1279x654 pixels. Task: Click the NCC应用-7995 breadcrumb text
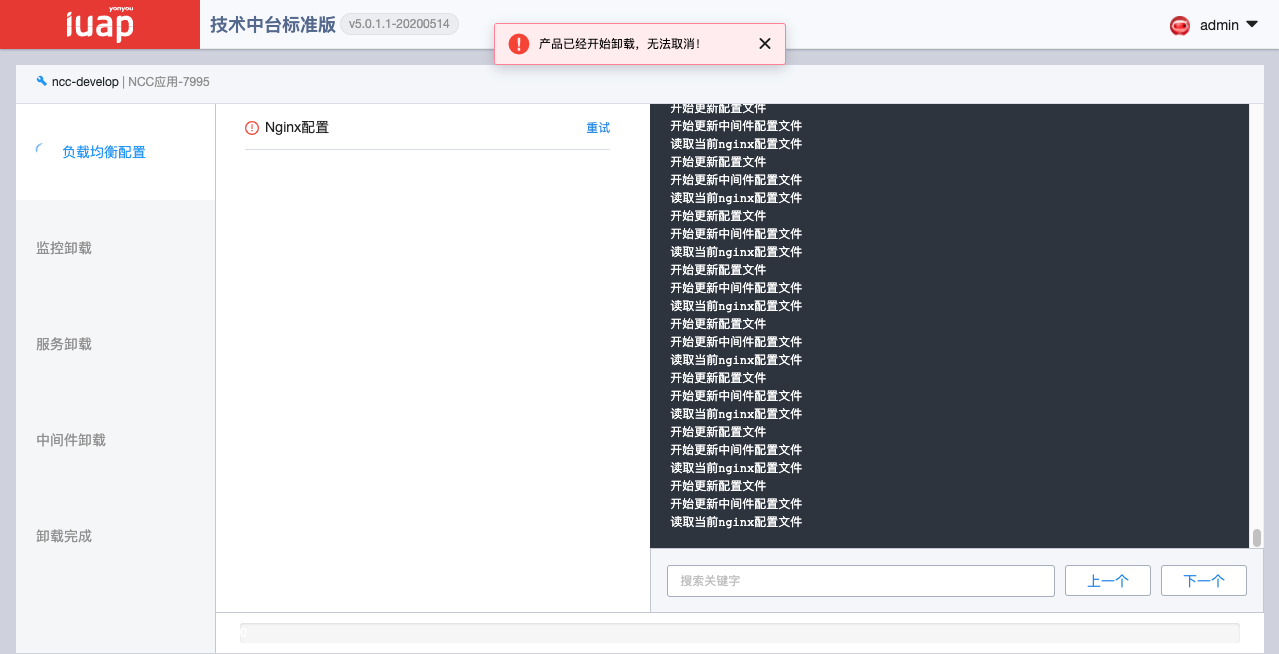point(169,82)
